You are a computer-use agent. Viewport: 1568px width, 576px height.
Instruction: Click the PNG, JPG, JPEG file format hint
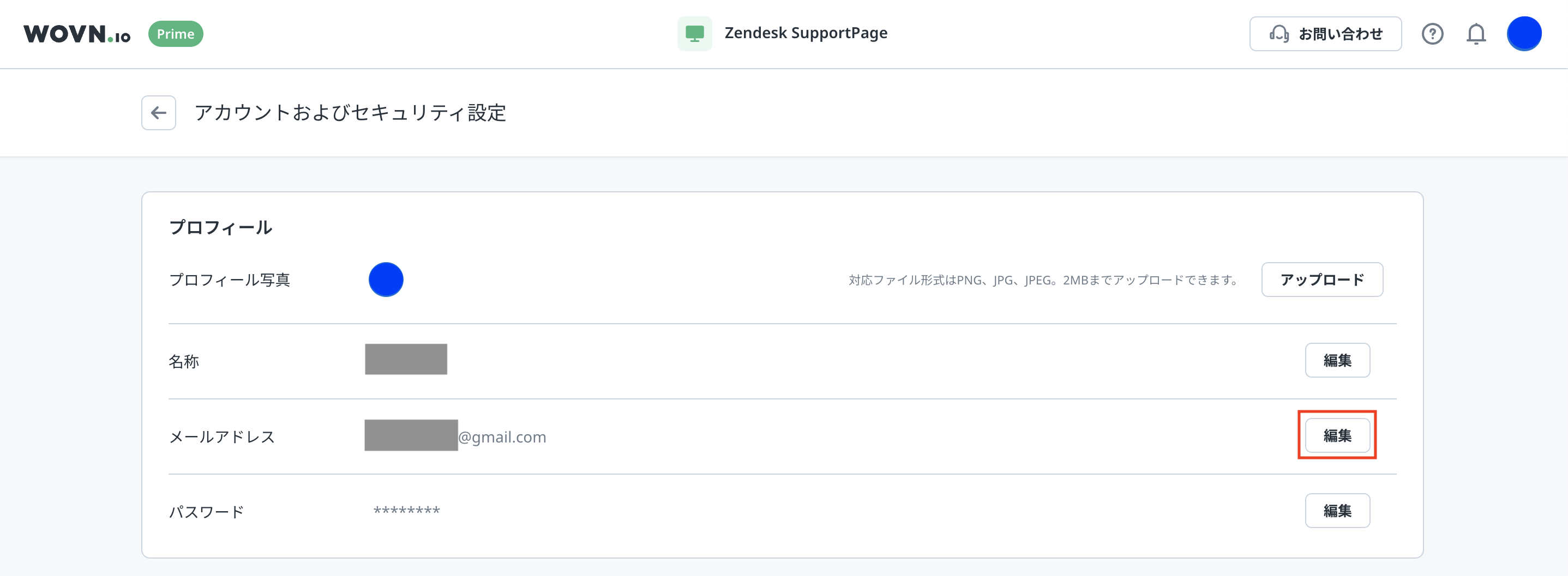pyautogui.click(x=1043, y=280)
